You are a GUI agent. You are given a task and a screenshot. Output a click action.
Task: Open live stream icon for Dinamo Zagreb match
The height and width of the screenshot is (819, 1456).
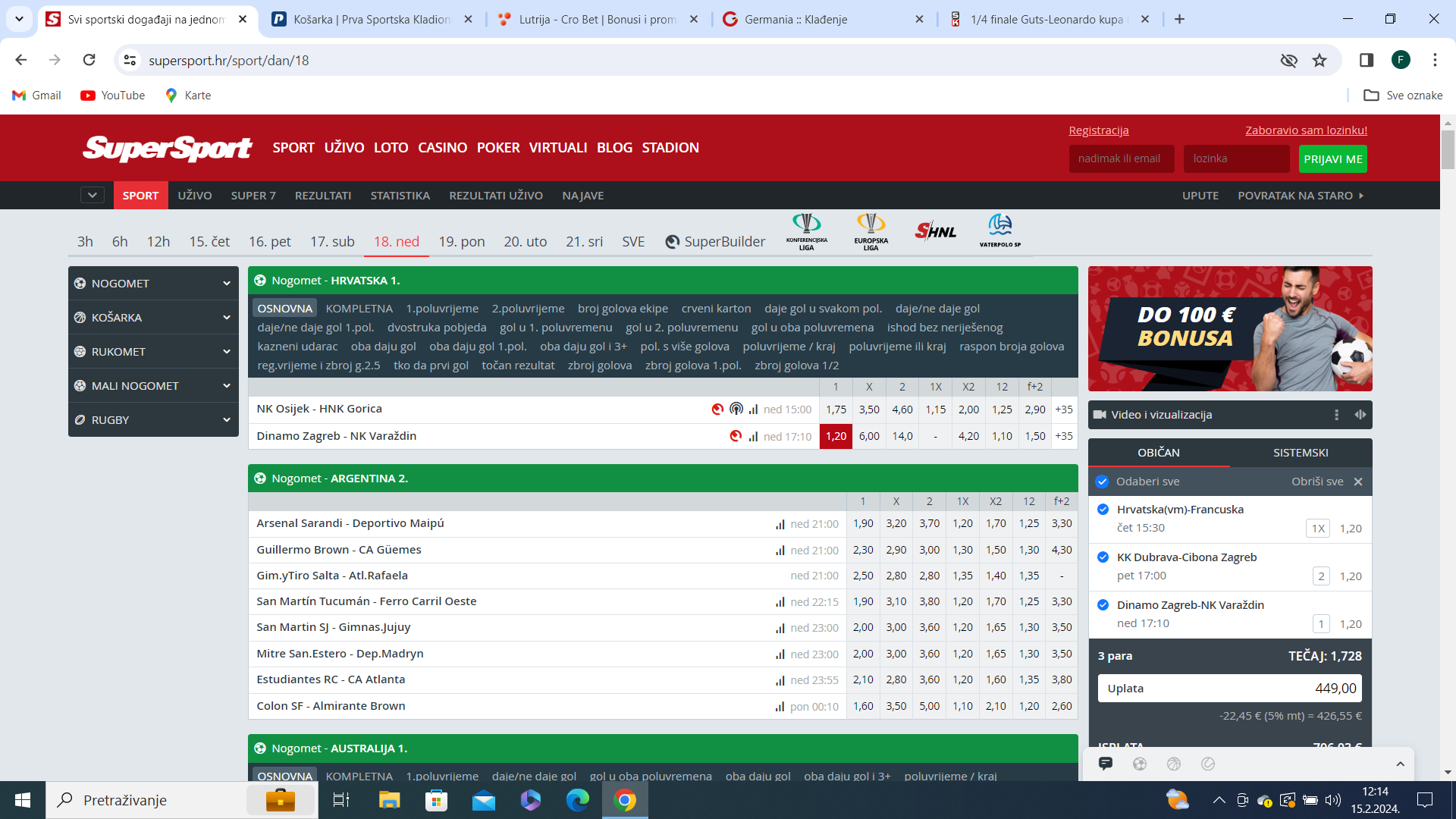(735, 436)
